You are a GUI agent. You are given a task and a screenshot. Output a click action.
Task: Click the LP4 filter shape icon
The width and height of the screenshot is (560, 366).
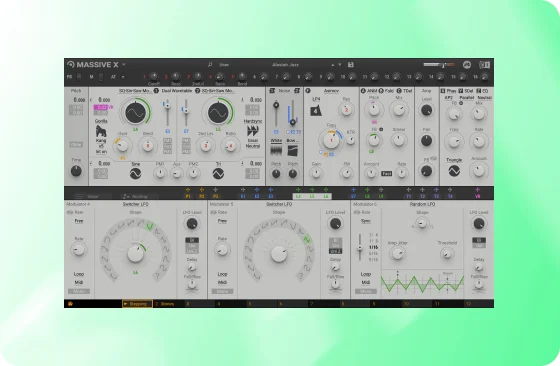point(316,110)
